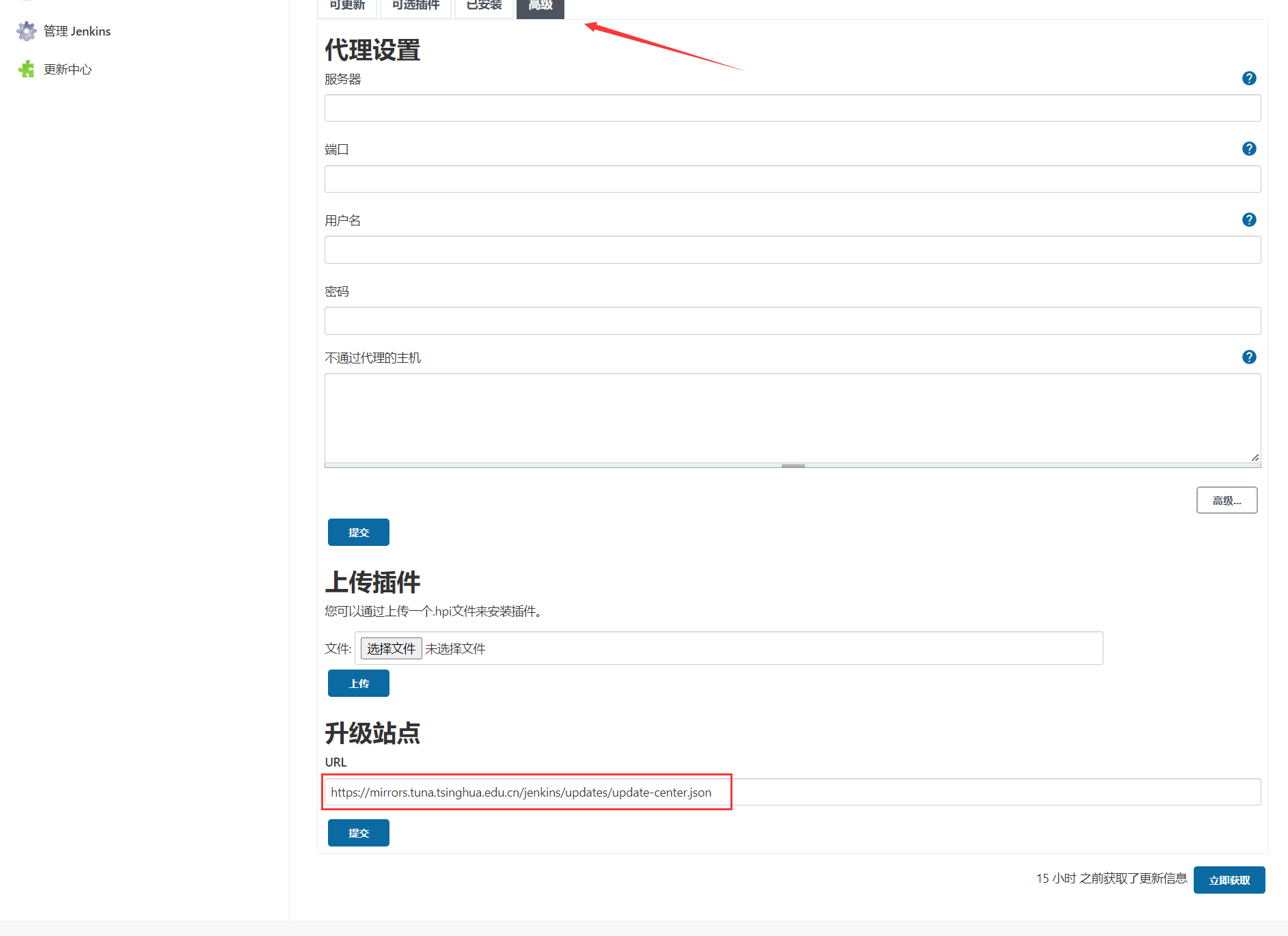Expand the 高级... proxy options button
This screenshot has width=1288, height=936.
(x=1227, y=500)
